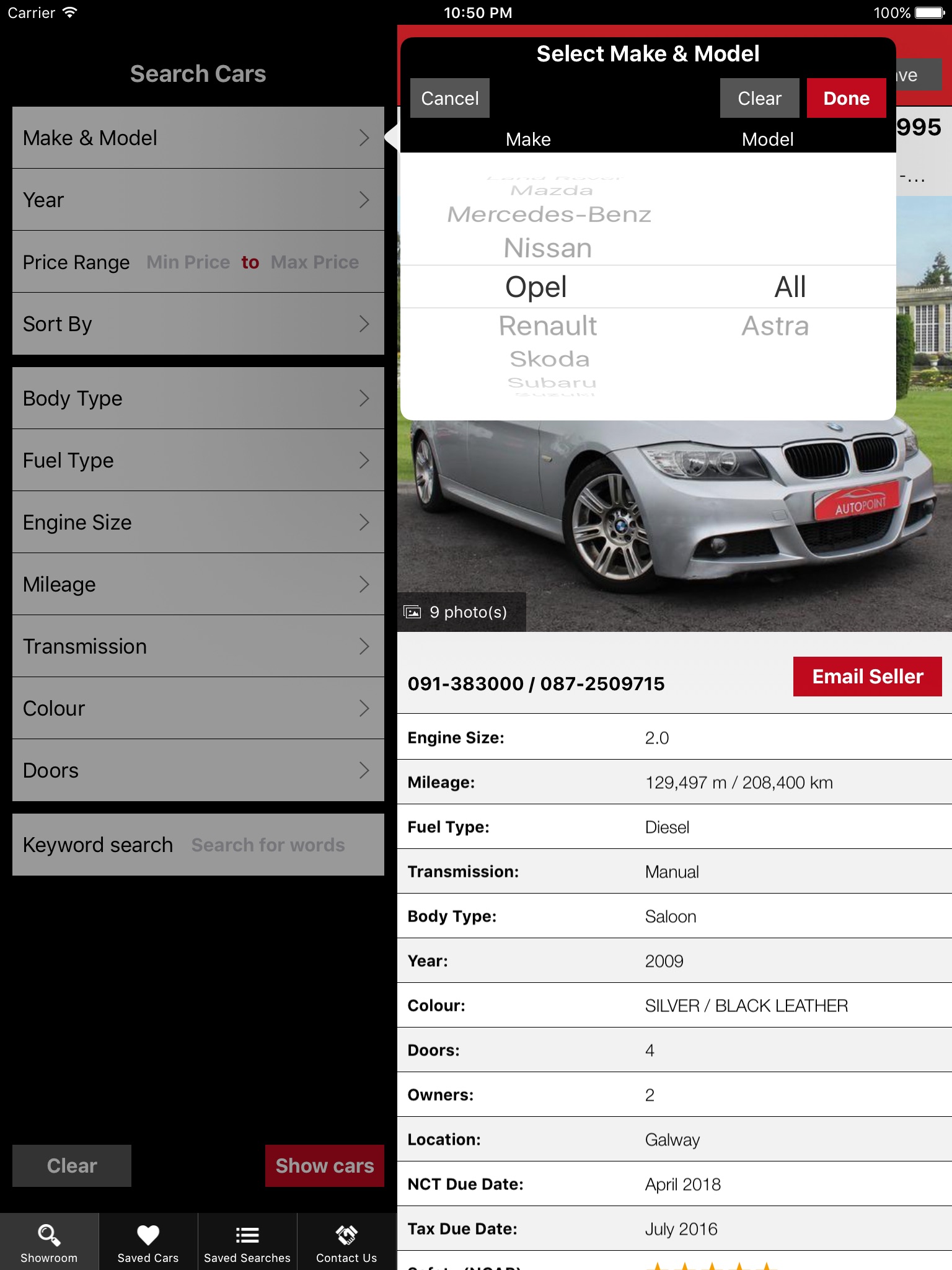This screenshot has height=1270, width=952.
Task: Open Saved Searches list icon
Action: pos(247,1235)
